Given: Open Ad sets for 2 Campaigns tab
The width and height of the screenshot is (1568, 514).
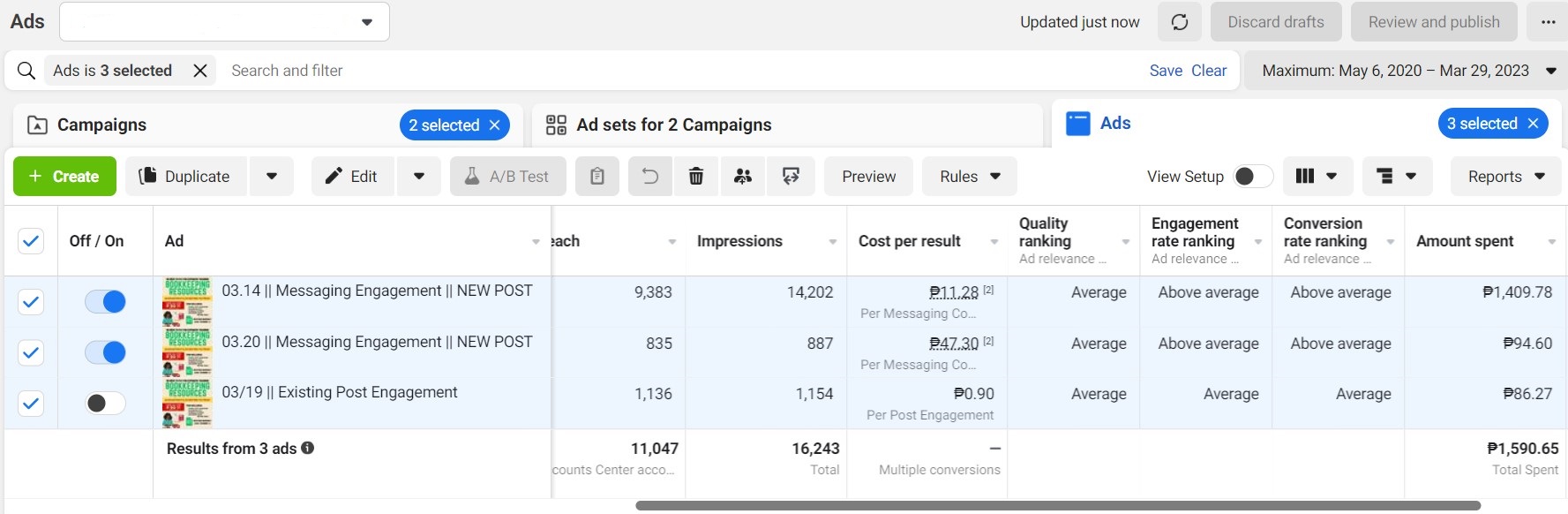Looking at the screenshot, I should click(673, 125).
